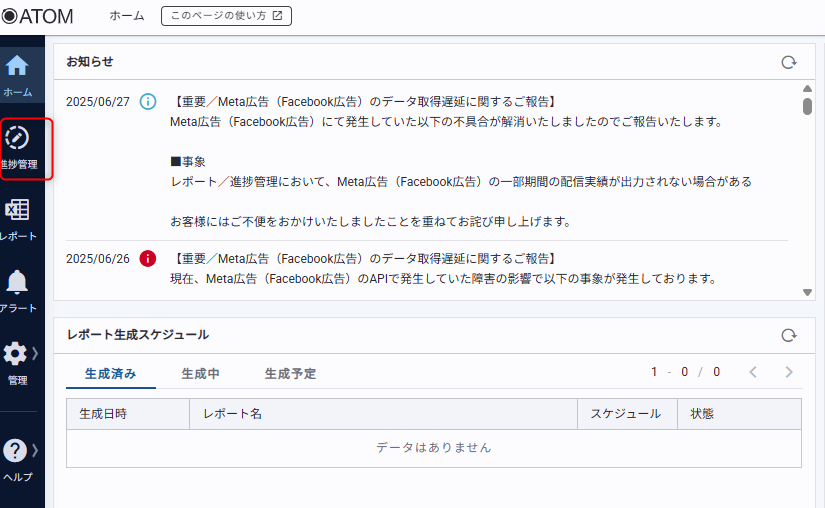Open このページの使い方 link
The width and height of the screenshot is (825, 508).
point(226,16)
